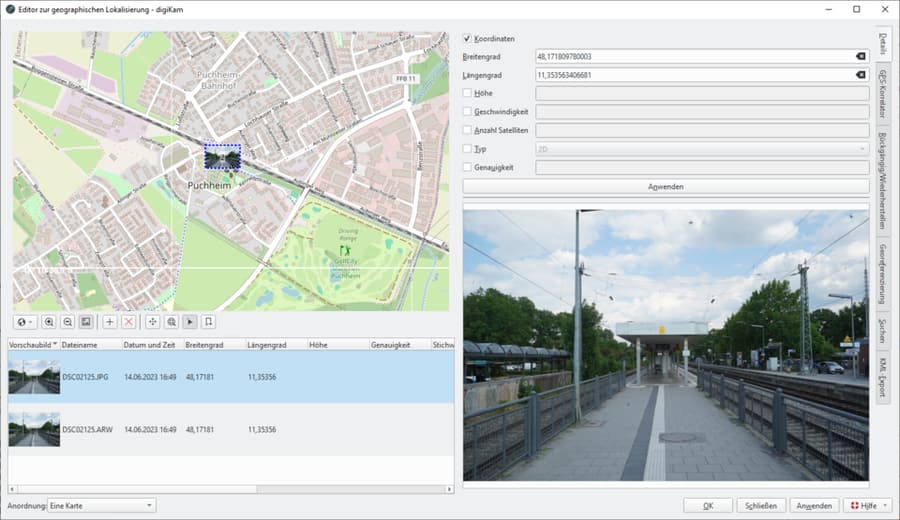The width and height of the screenshot is (900, 520).
Task: Switch to the GPS-Korrelator side tab
Action: coord(883,94)
